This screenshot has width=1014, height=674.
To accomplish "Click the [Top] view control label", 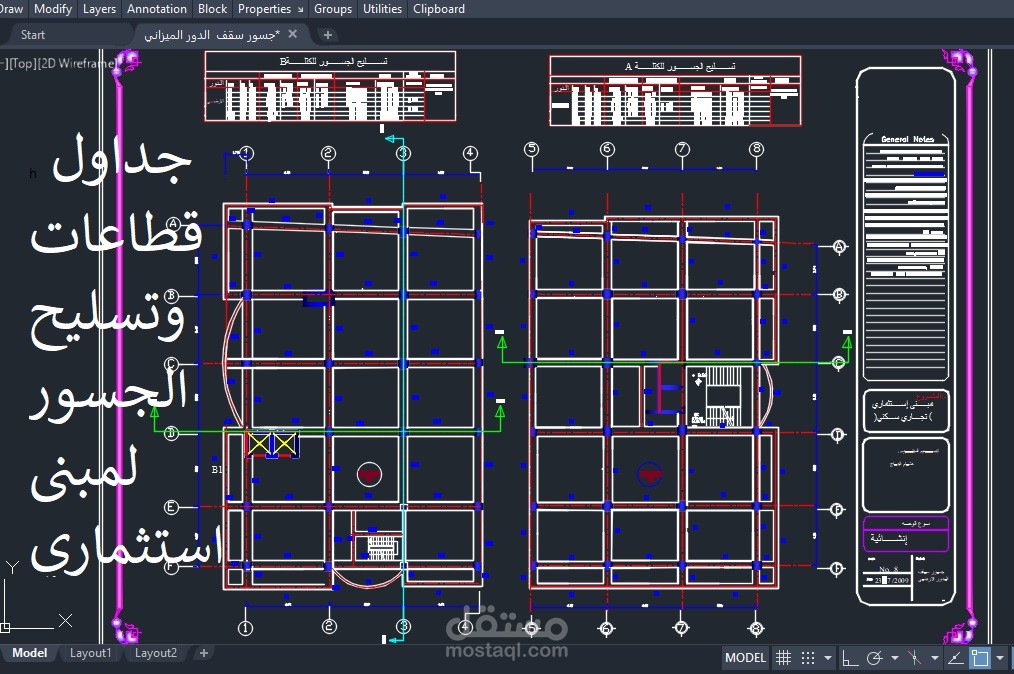I will 24,63.
